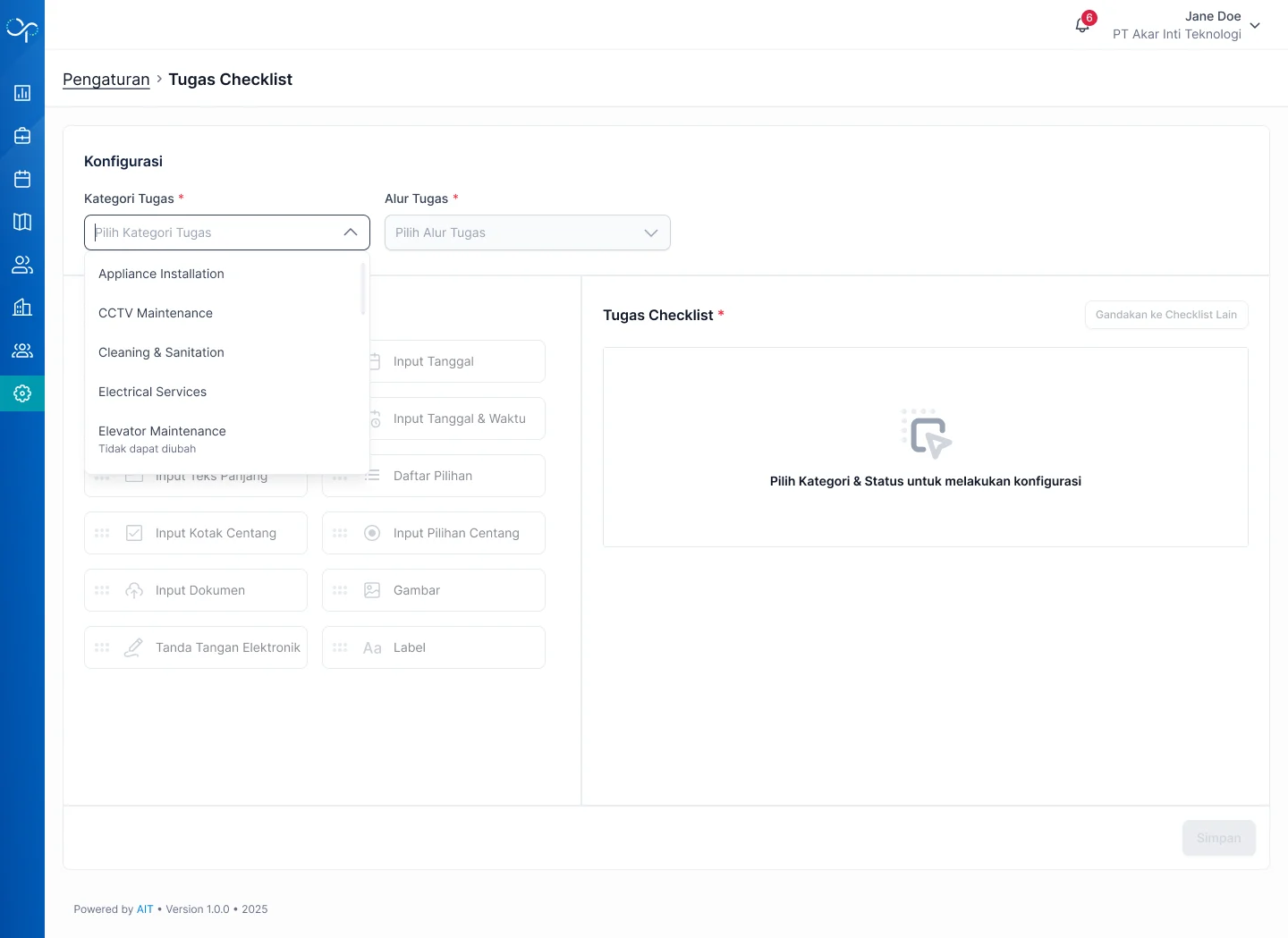Click the empty-state cursor illustration
This screenshot has width=1288, height=938.
point(926,433)
